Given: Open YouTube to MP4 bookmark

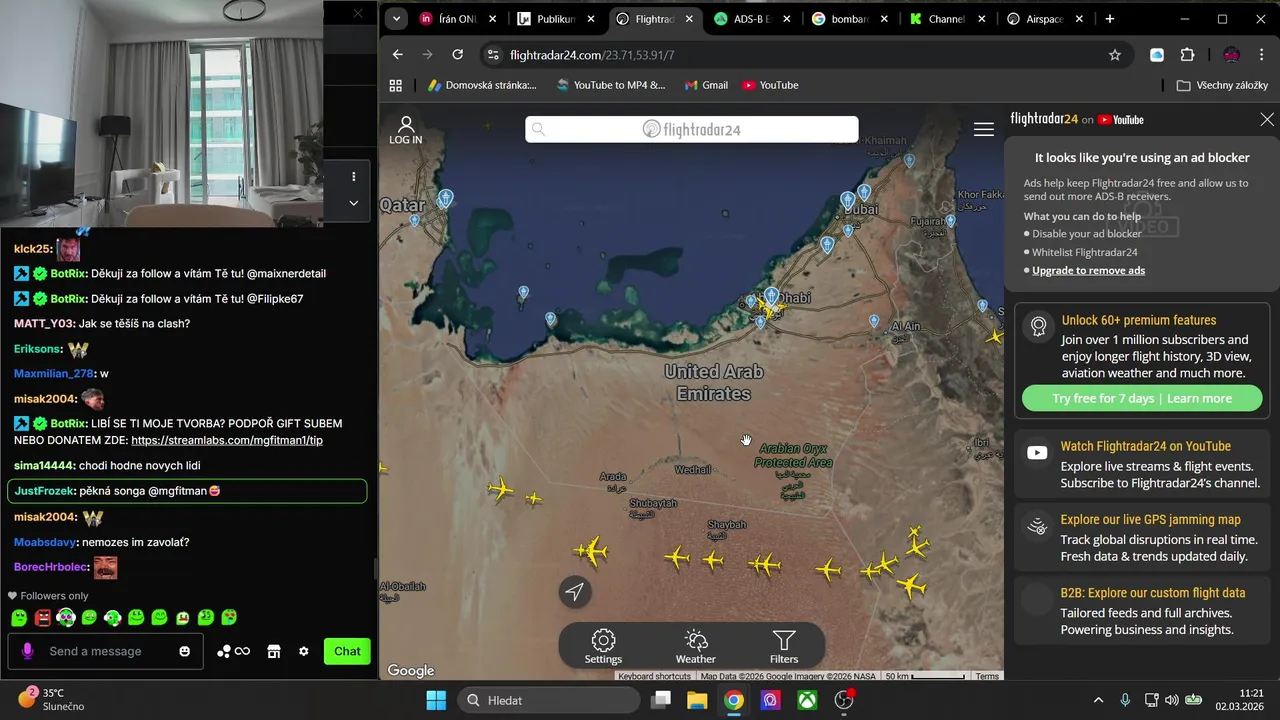Looking at the screenshot, I should coord(611,85).
